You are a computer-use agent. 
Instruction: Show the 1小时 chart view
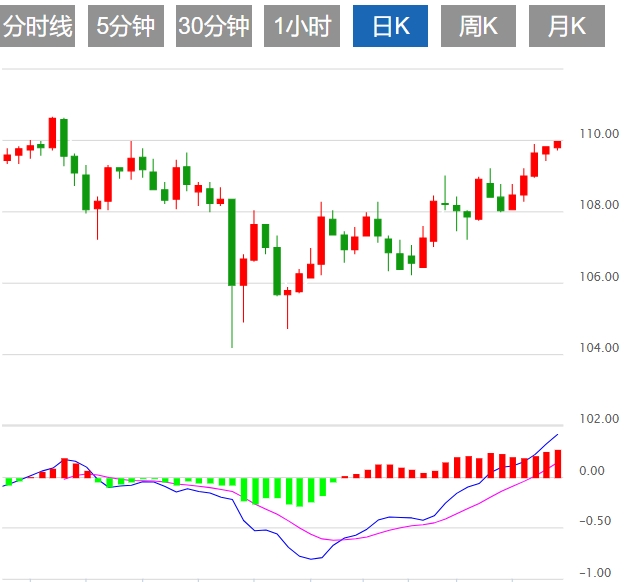click(x=302, y=26)
